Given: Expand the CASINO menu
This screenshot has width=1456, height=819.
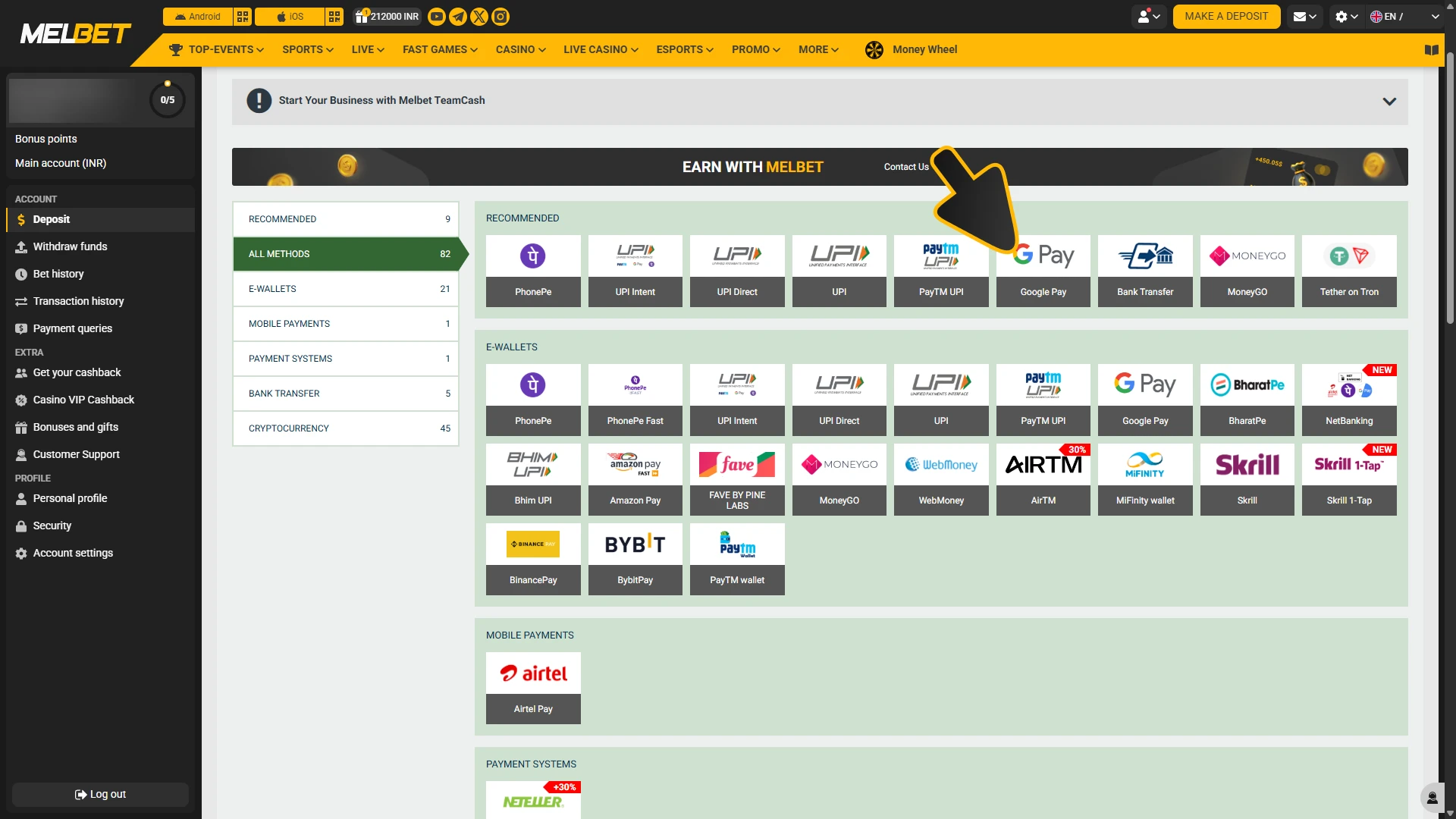Looking at the screenshot, I should click(520, 50).
